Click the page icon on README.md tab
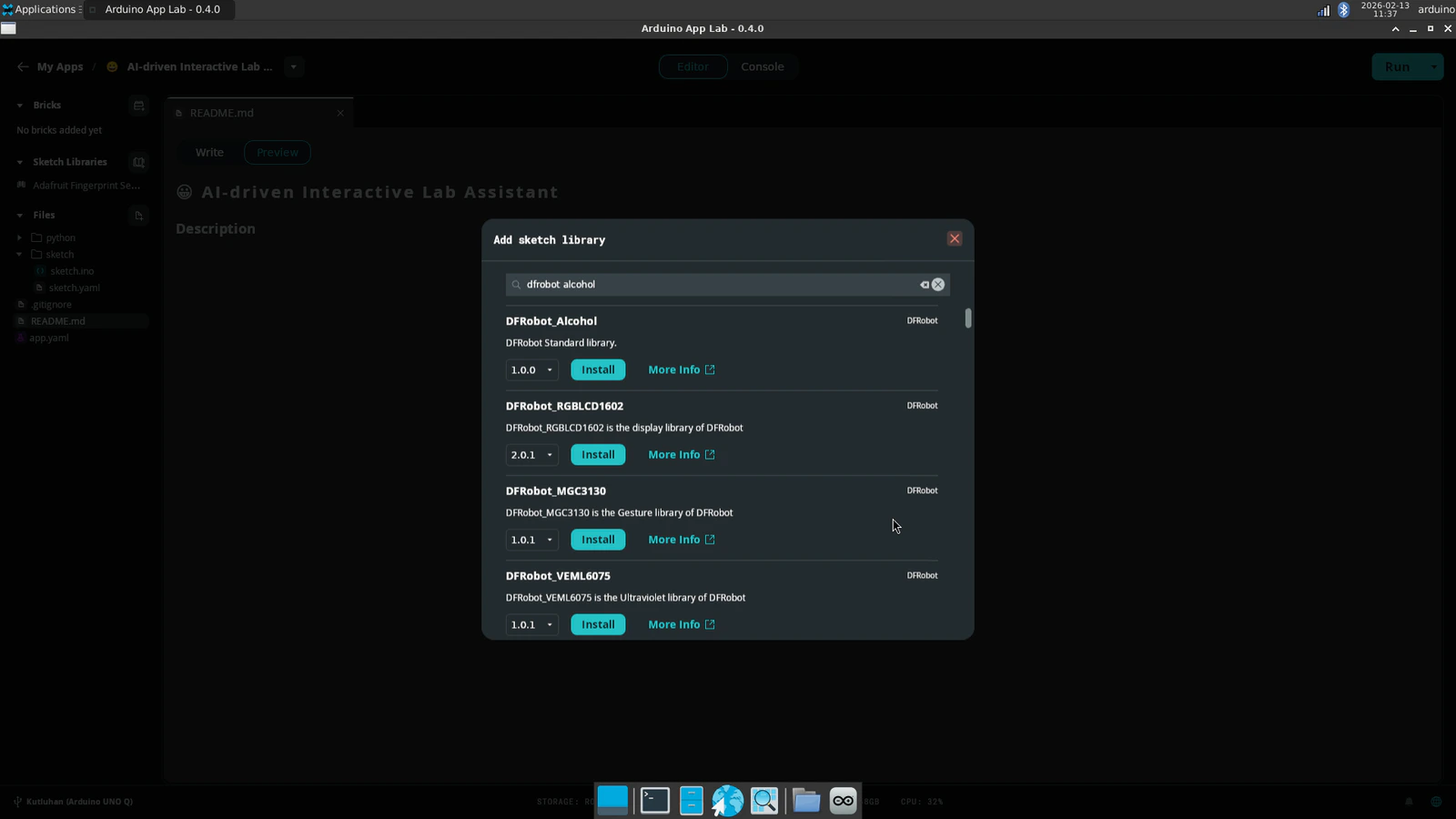This screenshot has height=819, width=1456. [179, 113]
